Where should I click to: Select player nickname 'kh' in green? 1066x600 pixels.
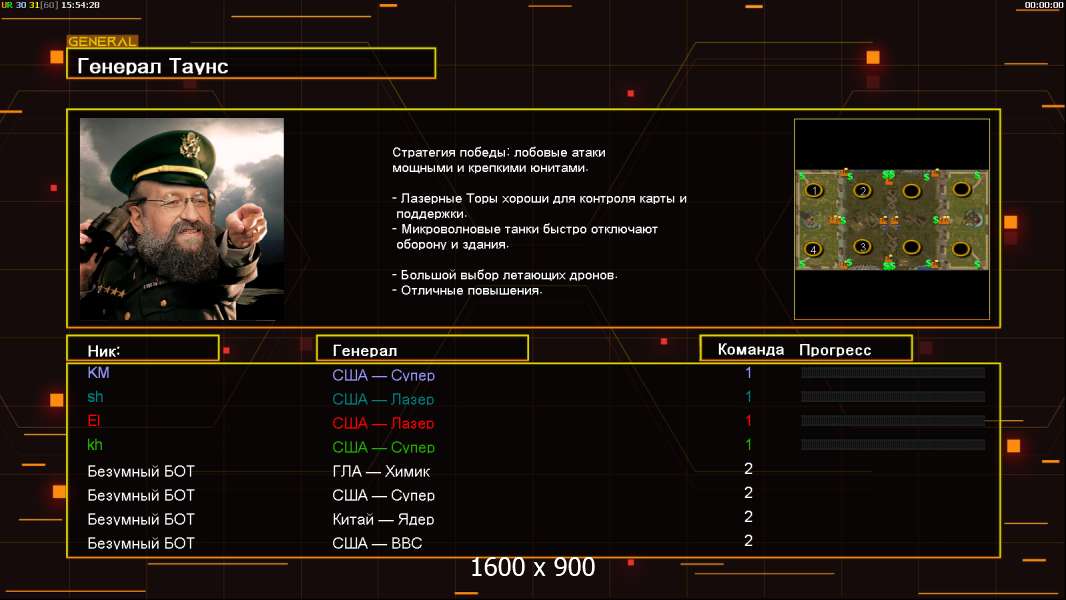pyautogui.click(x=94, y=444)
